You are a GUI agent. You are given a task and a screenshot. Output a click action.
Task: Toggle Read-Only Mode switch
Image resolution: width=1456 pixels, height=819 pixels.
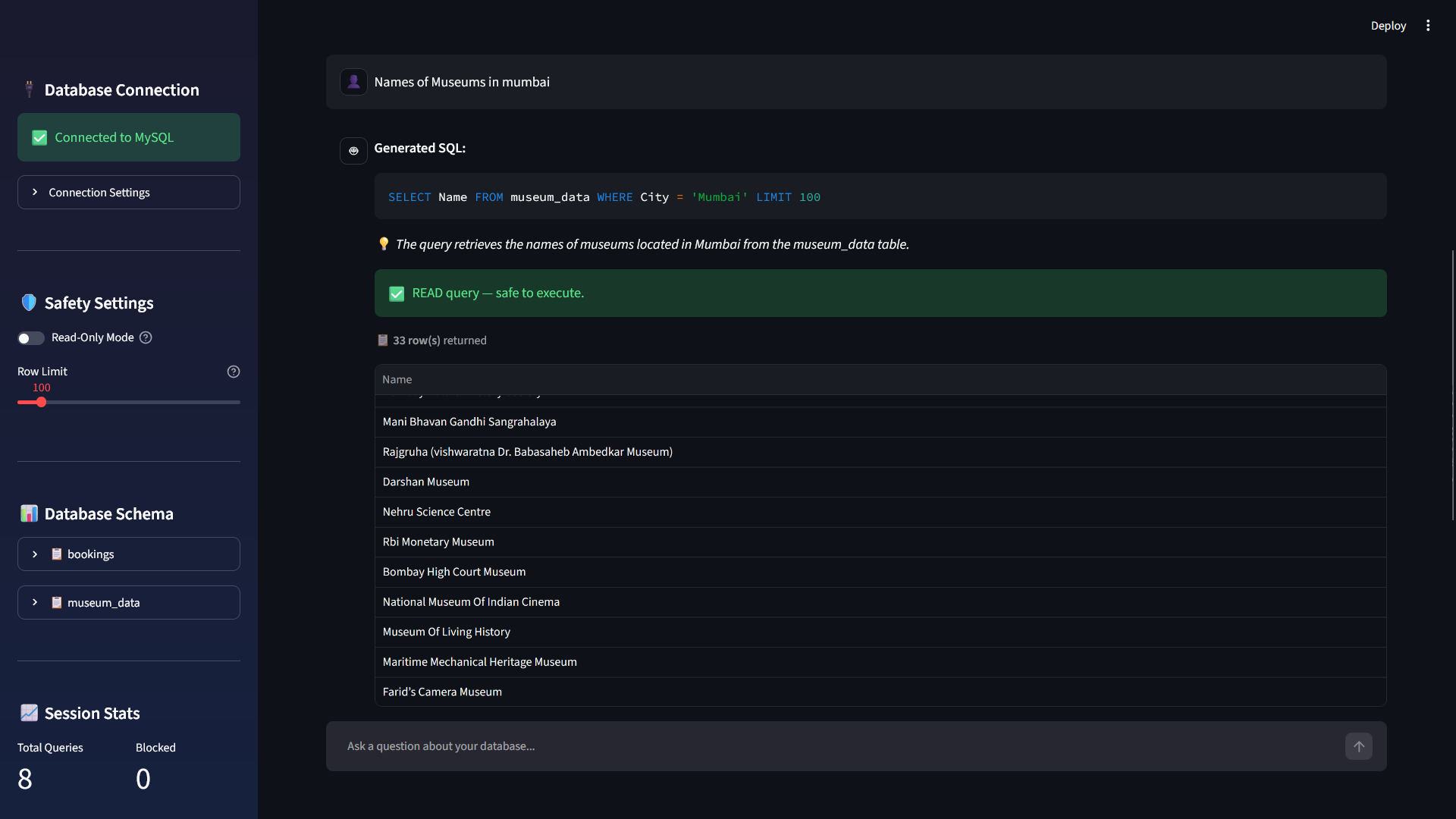tap(31, 338)
